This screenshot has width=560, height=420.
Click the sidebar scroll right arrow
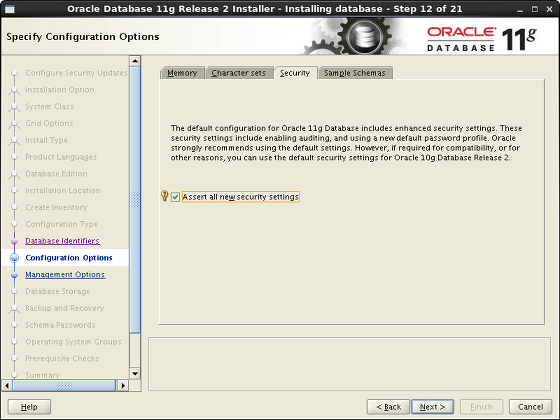(123, 385)
